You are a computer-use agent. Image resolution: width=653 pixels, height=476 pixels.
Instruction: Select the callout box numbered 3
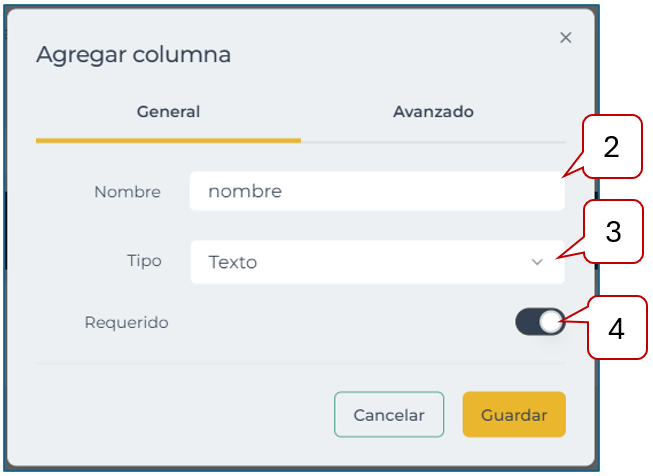click(x=613, y=234)
